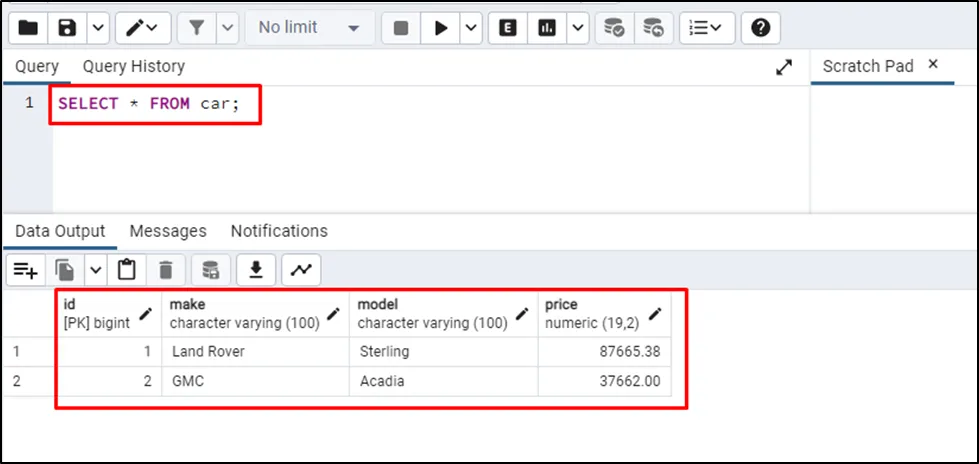Screen dimensions: 979x464
Task: Click the Stop query square button
Action: (x=401, y=28)
